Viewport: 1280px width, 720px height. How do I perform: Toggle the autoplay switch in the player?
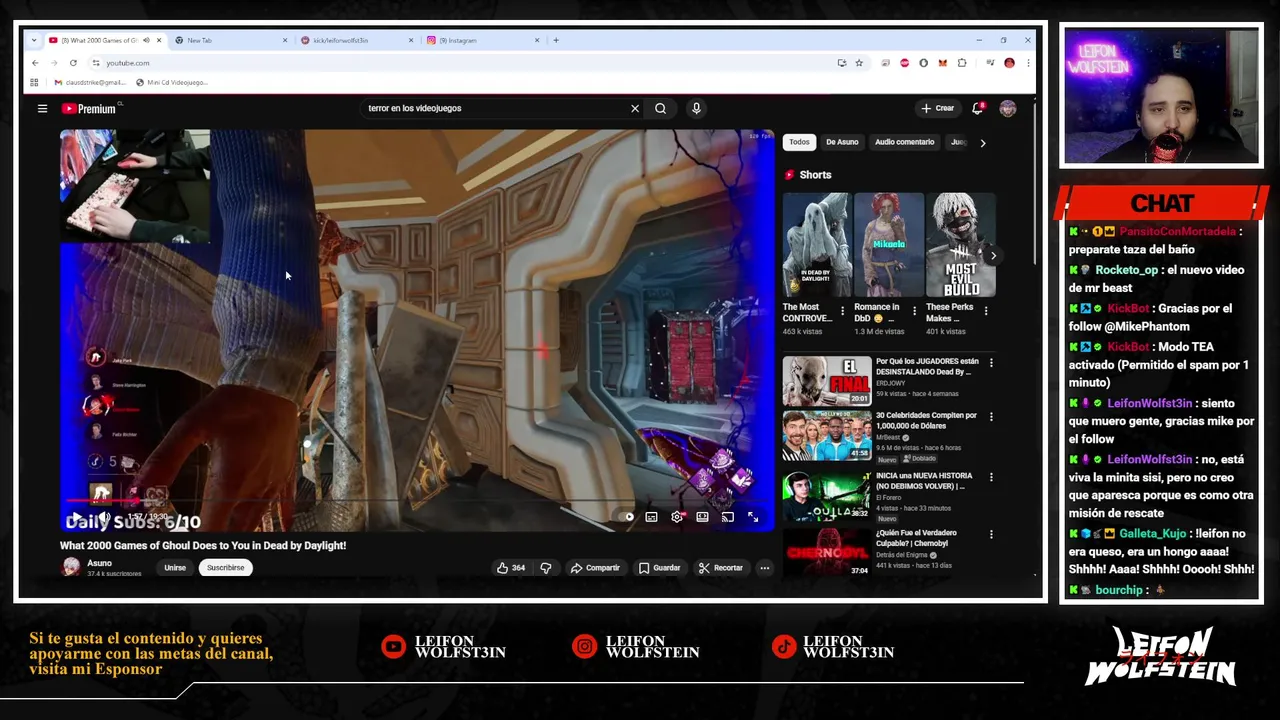tap(626, 517)
